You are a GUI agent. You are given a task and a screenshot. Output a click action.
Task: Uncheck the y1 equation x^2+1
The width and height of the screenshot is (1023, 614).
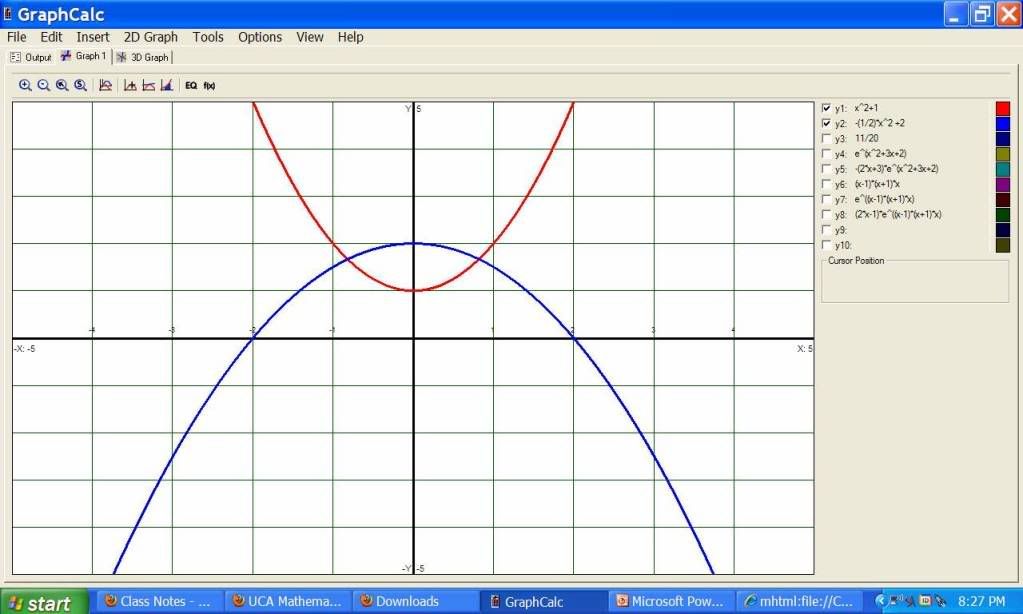(x=827, y=108)
